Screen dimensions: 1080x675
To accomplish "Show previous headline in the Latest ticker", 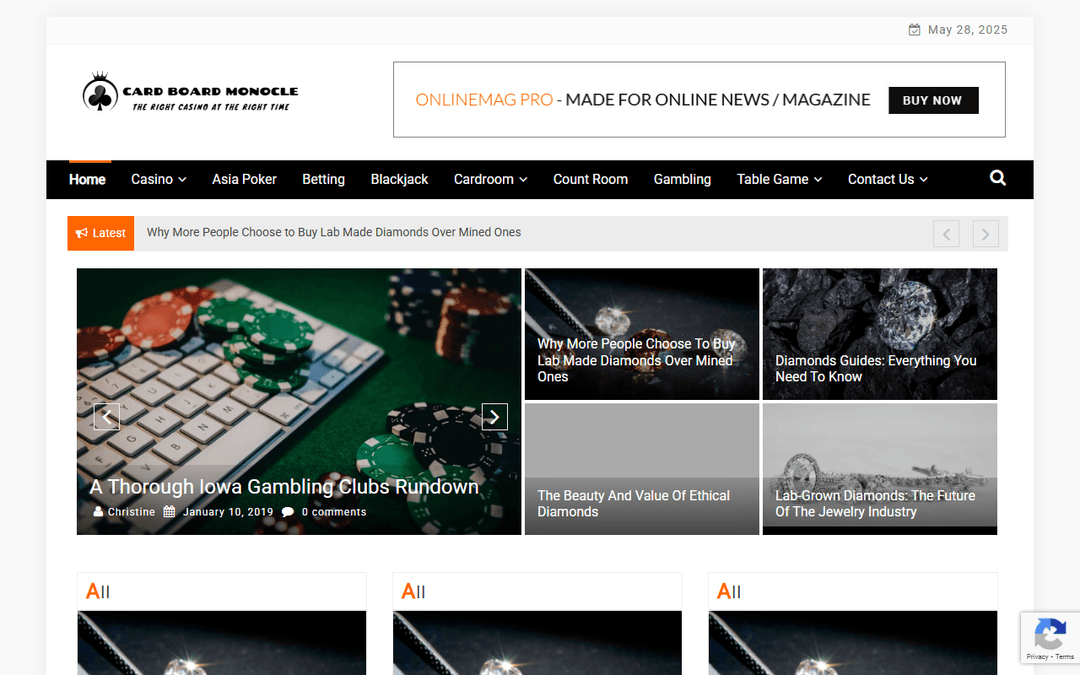I will (946, 234).
